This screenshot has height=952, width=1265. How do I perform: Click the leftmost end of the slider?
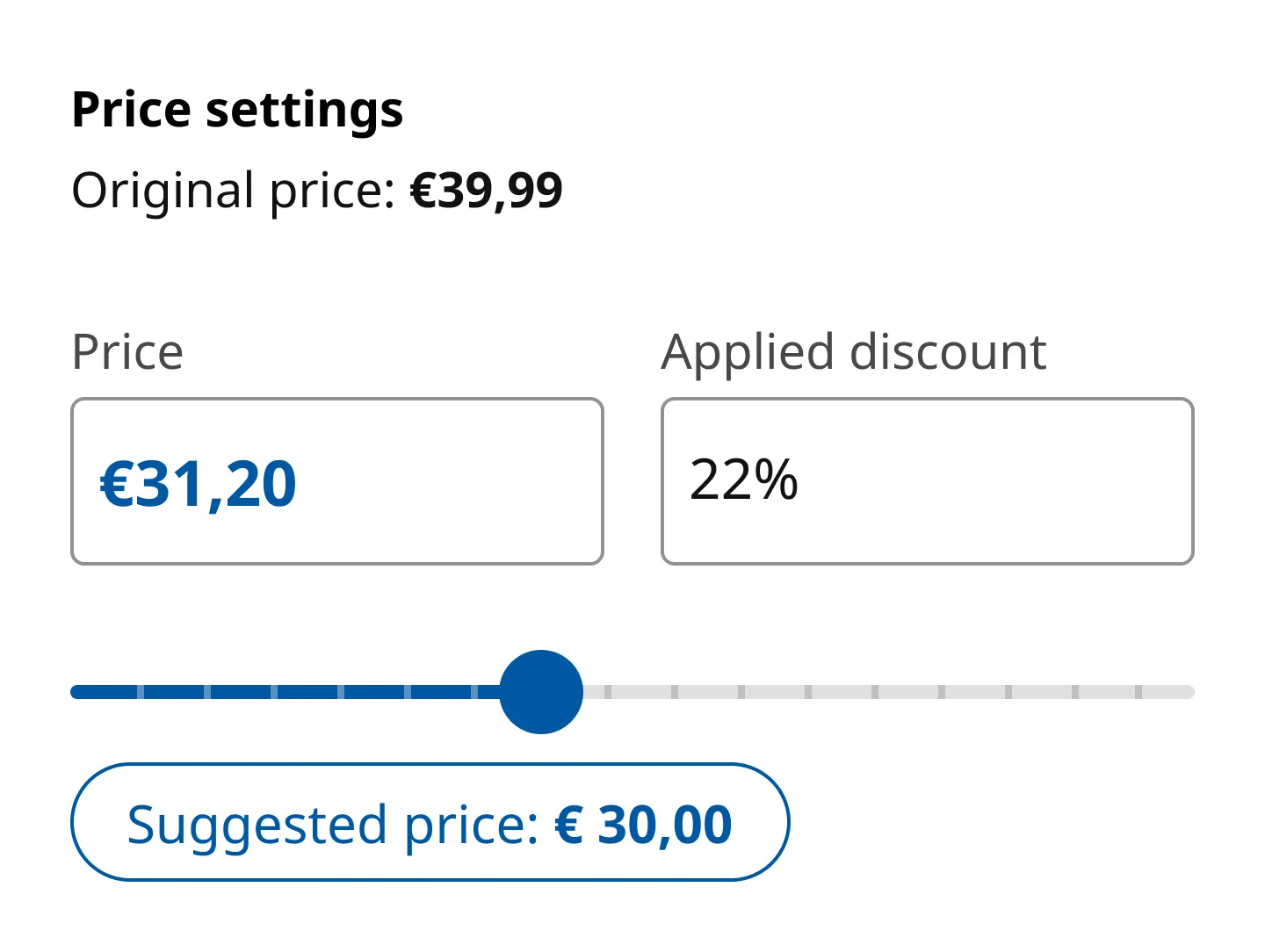pos(79,692)
